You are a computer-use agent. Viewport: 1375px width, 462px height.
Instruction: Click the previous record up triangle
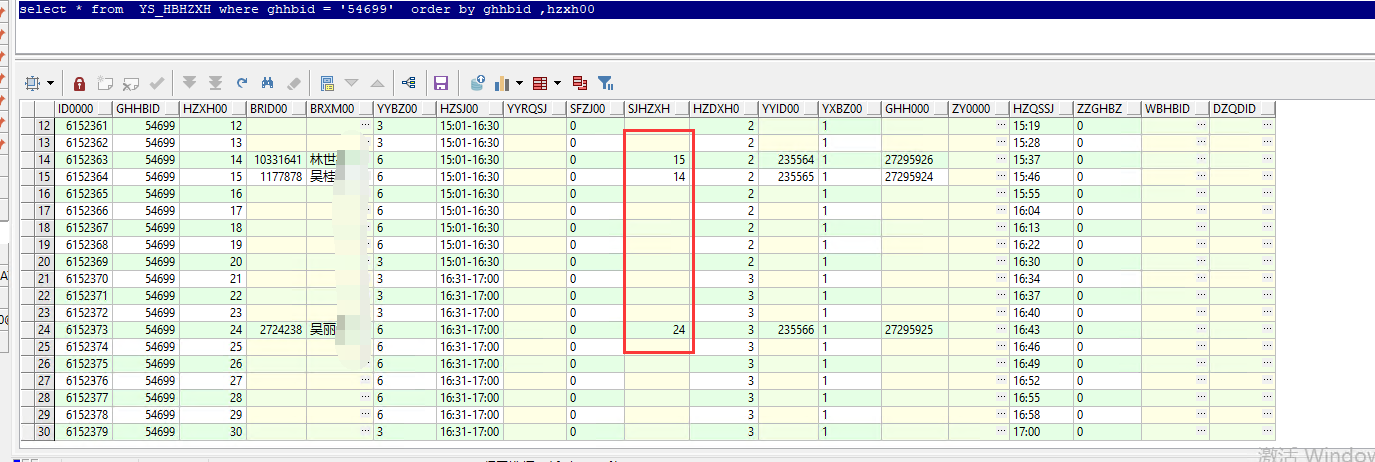click(x=377, y=83)
